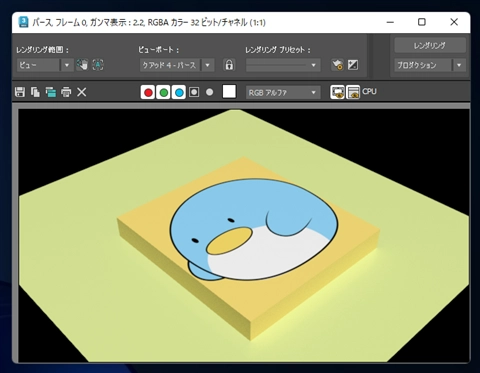Click the Print Image icon
This screenshot has height=373, width=480.
click(x=66, y=92)
